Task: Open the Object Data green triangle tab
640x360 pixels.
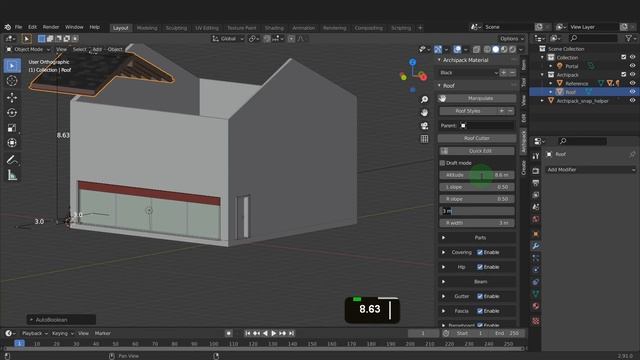Action: tap(536, 293)
